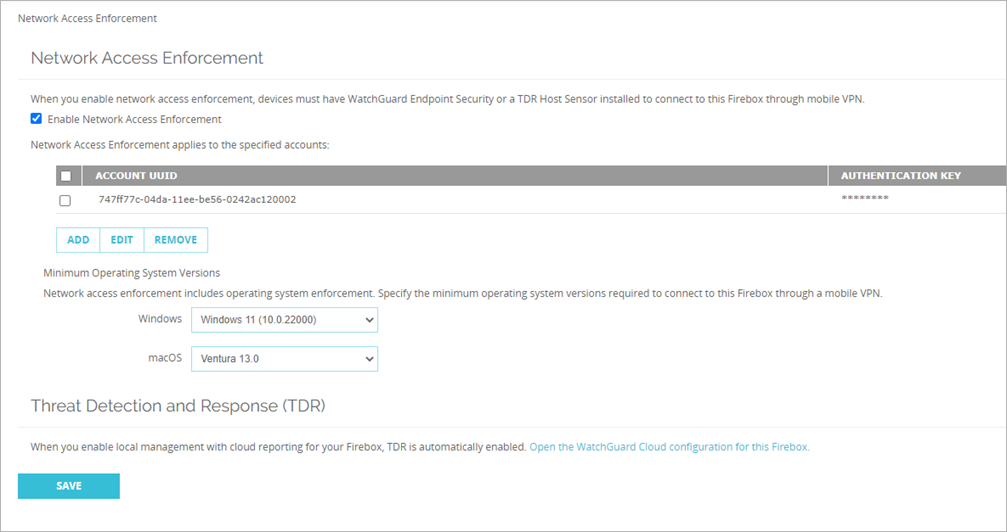1007x532 pixels.
Task: Click the macOS field label
Action: coord(164,357)
